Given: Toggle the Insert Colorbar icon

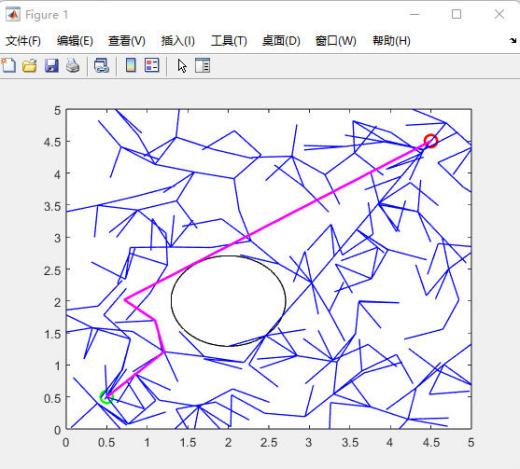Looking at the screenshot, I should 131,65.
